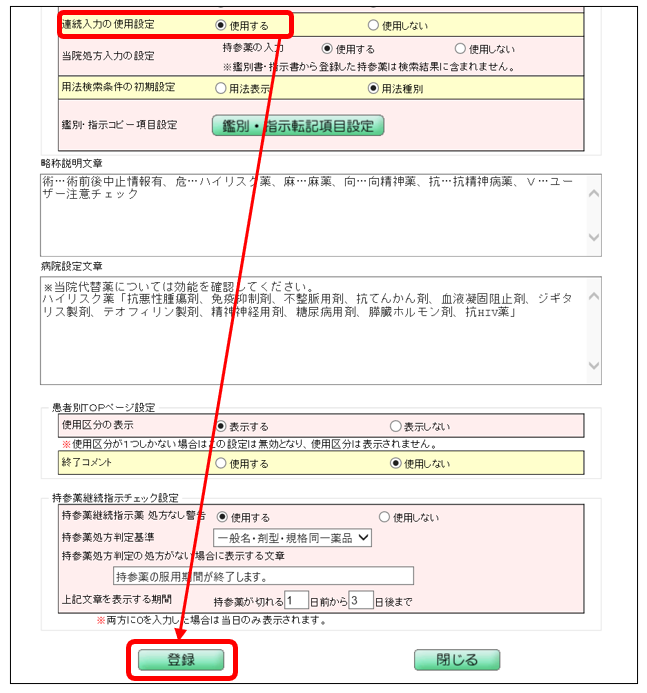Select 用法表示 radio option
647x693 pixels.
point(221,88)
